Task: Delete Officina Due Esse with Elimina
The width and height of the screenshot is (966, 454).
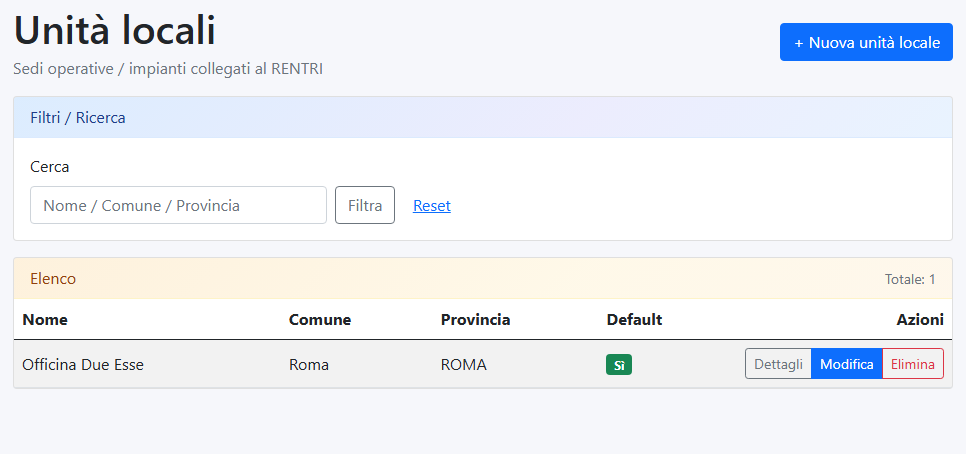Action: click(x=912, y=364)
